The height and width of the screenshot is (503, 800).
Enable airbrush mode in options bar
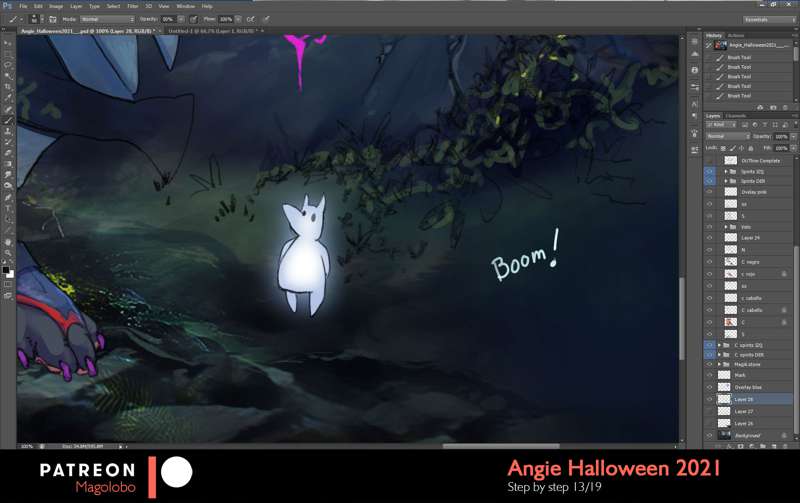[x=250, y=19]
